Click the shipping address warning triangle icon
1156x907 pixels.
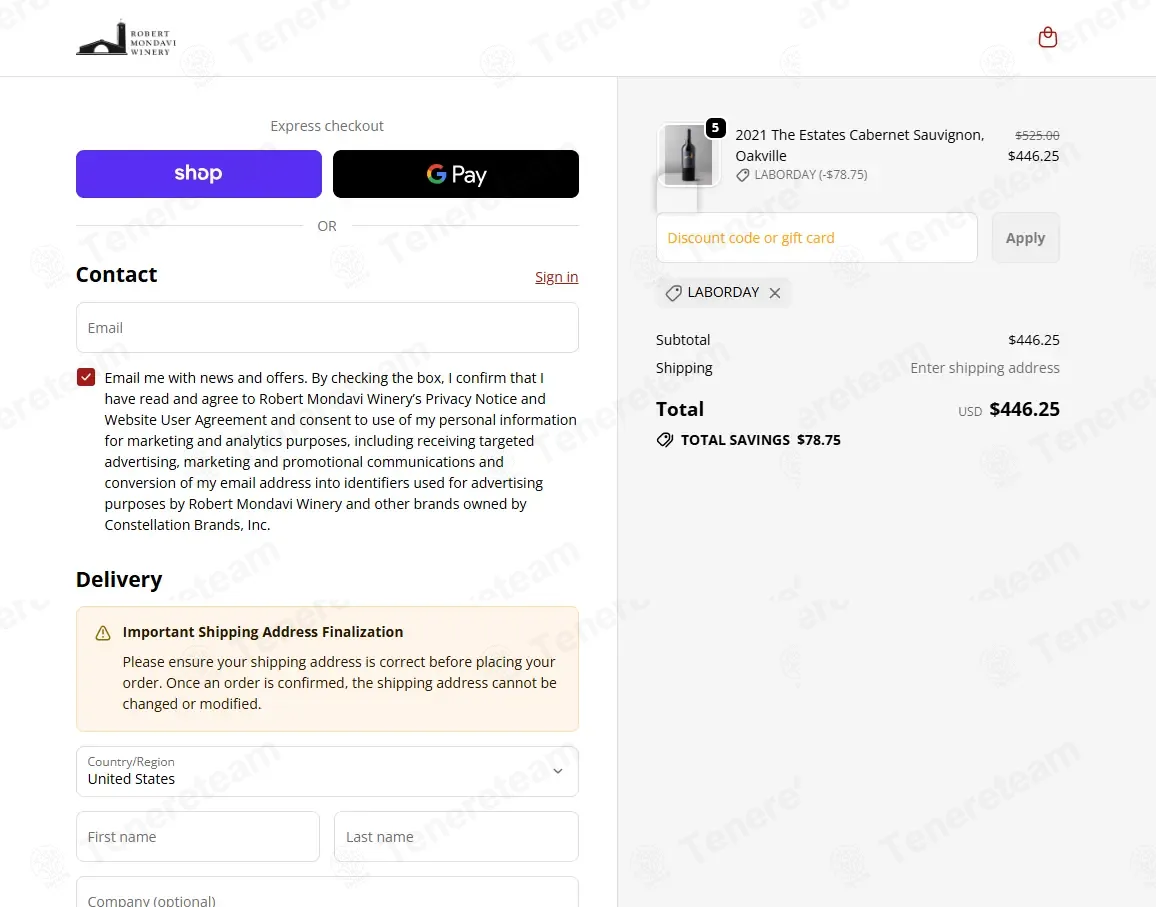tap(103, 633)
